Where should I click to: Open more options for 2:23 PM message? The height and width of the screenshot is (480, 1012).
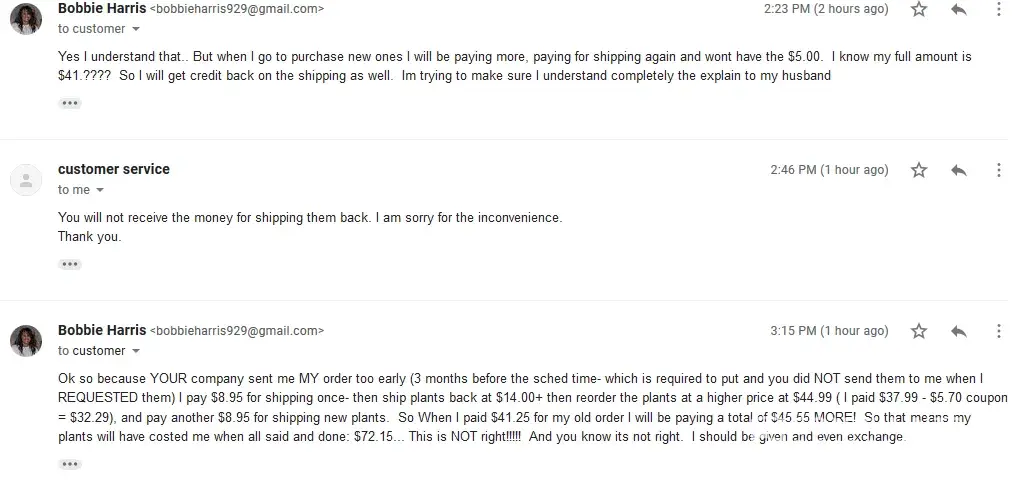click(x=998, y=9)
